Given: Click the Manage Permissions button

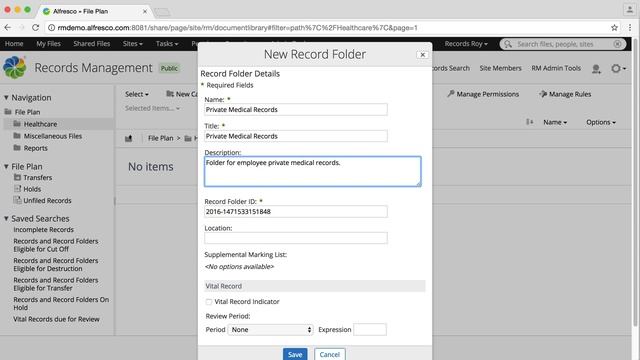Looking at the screenshot, I should pyautogui.click(x=483, y=94).
